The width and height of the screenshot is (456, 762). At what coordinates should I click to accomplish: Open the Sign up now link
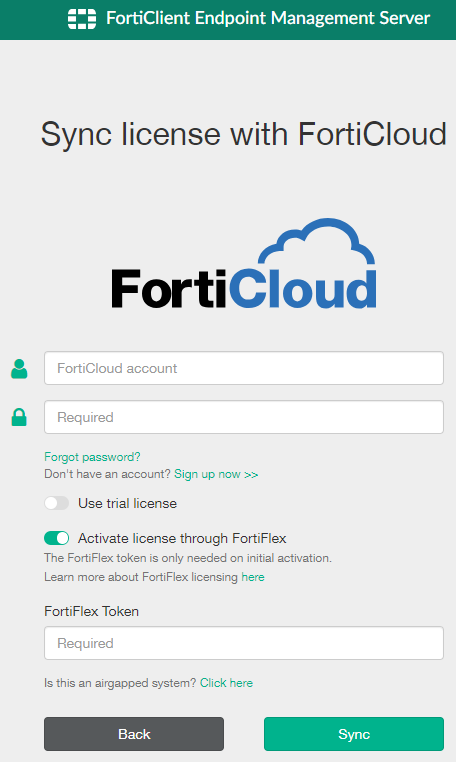[216, 474]
